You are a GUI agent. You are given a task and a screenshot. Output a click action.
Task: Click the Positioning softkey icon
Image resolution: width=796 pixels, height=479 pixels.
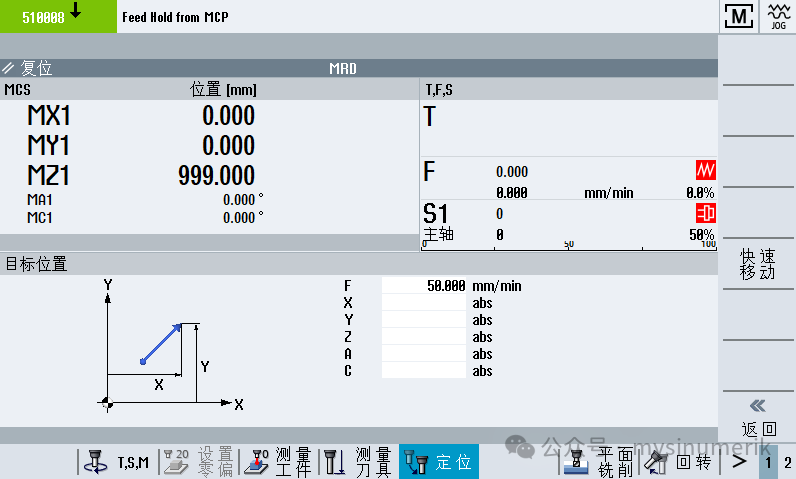click(x=416, y=462)
